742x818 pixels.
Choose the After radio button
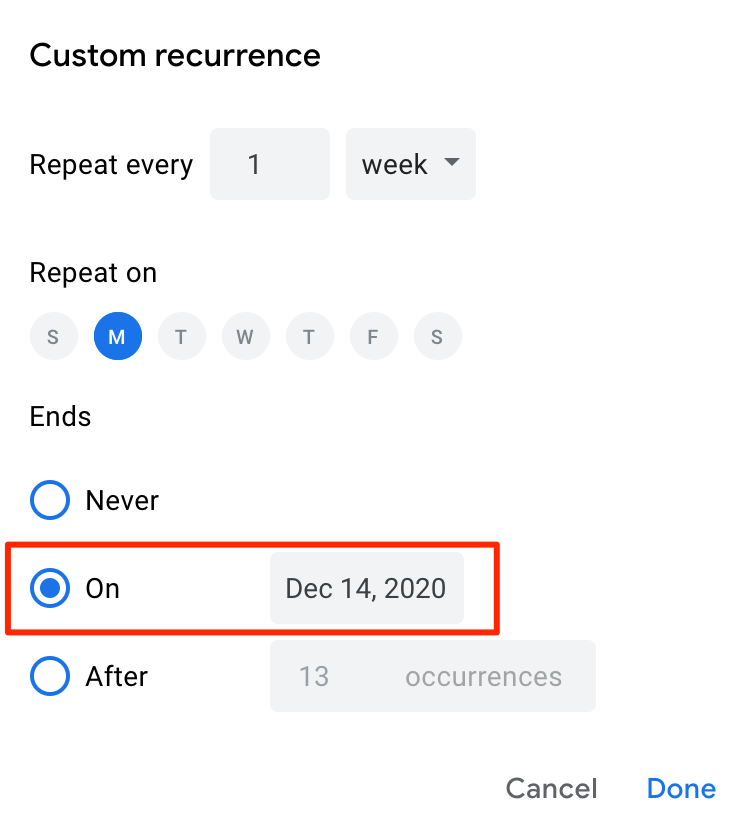(x=50, y=676)
